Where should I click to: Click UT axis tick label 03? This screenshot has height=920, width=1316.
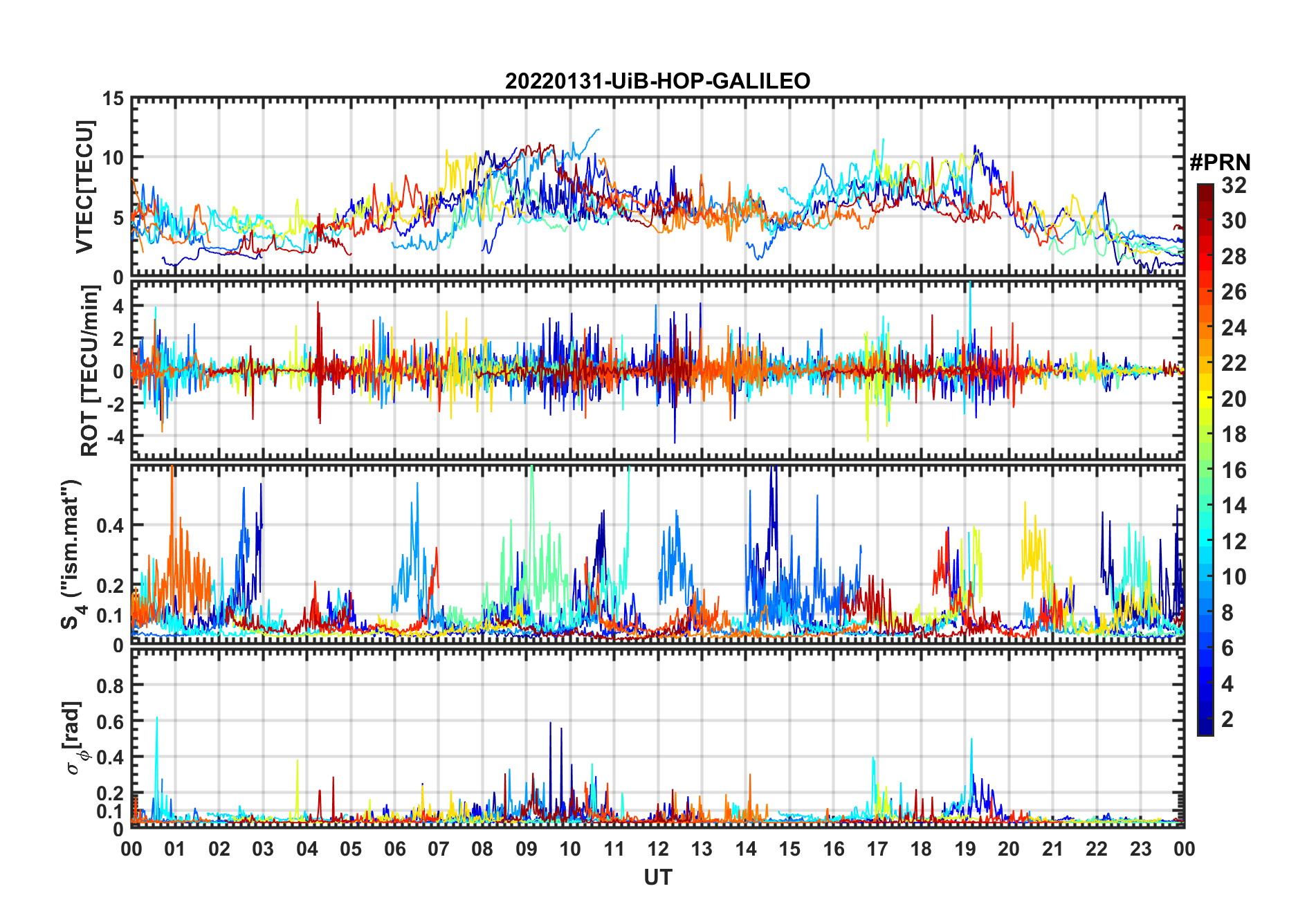coord(263,849)
